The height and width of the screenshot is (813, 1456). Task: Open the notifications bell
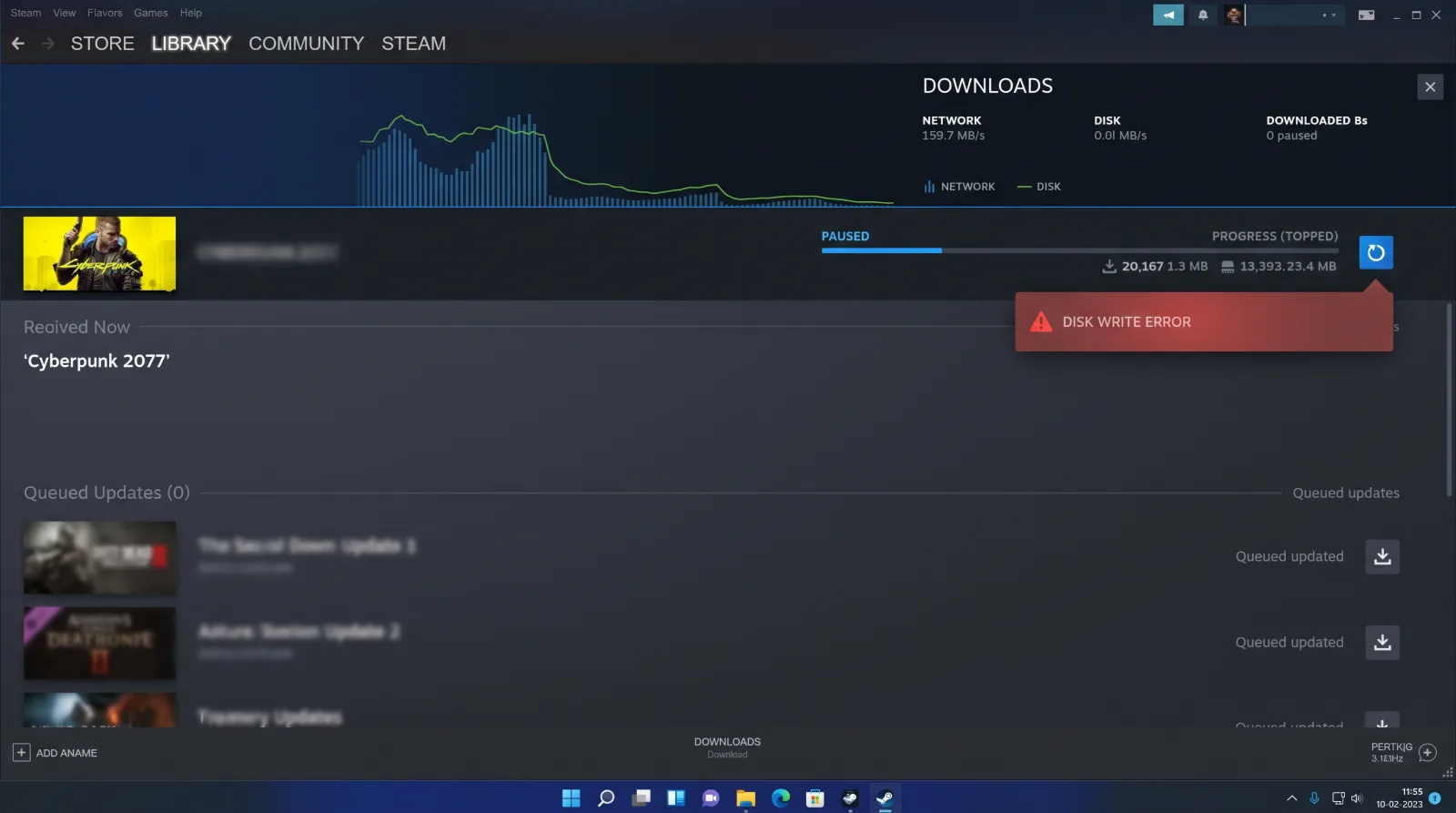click(x=1203, y=15)
